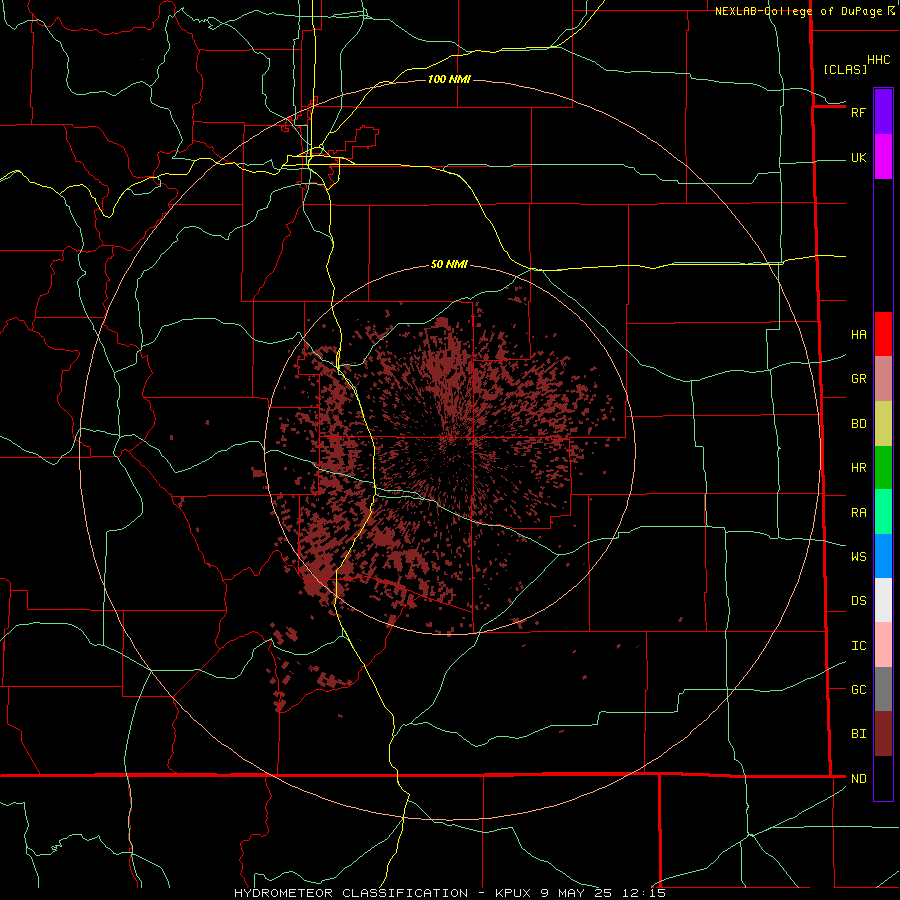Click the HA red legend swatch
This screenshot has width=900, height=900.
[x=883, y=334]
